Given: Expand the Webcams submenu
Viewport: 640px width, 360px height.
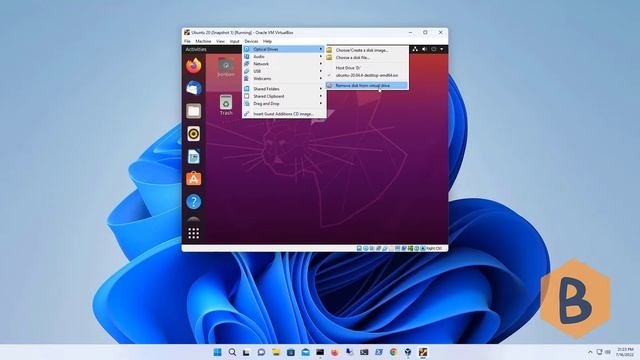Looking at the screenshot, I should pos(284,79).
